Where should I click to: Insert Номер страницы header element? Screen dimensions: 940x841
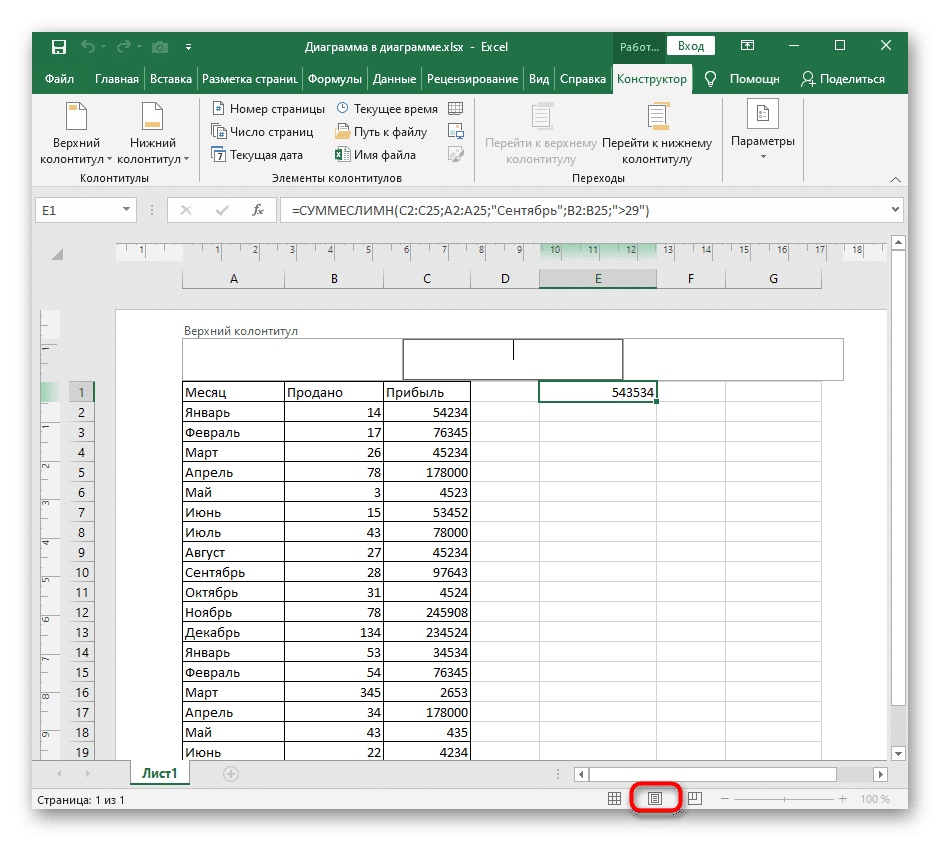(x=267, y=109)
